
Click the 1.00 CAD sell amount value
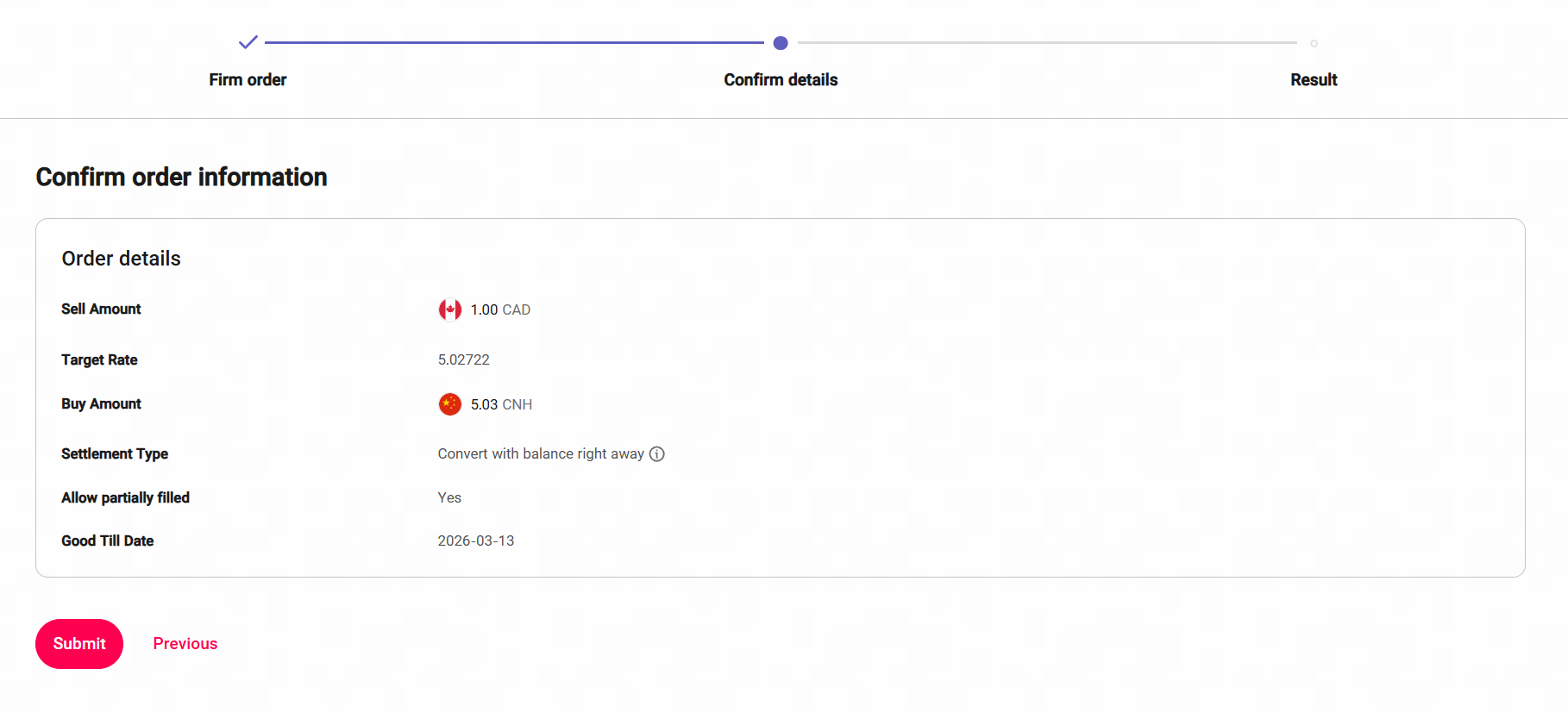[500, 309]
